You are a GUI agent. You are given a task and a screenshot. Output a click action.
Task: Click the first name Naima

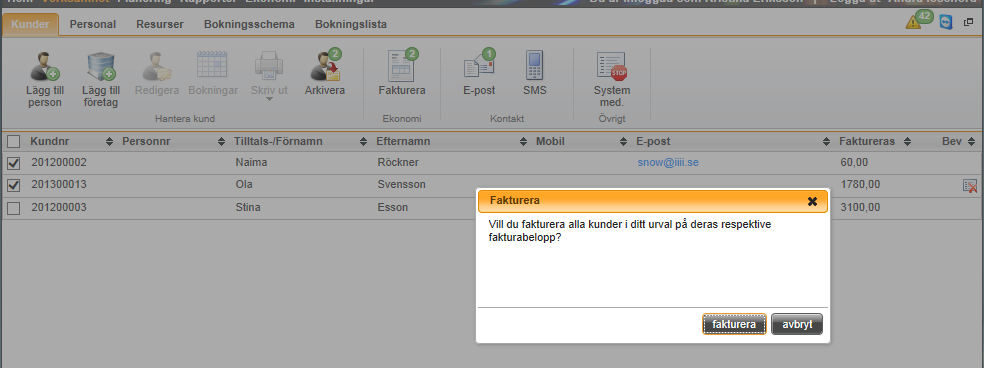[x=250, y=163]
